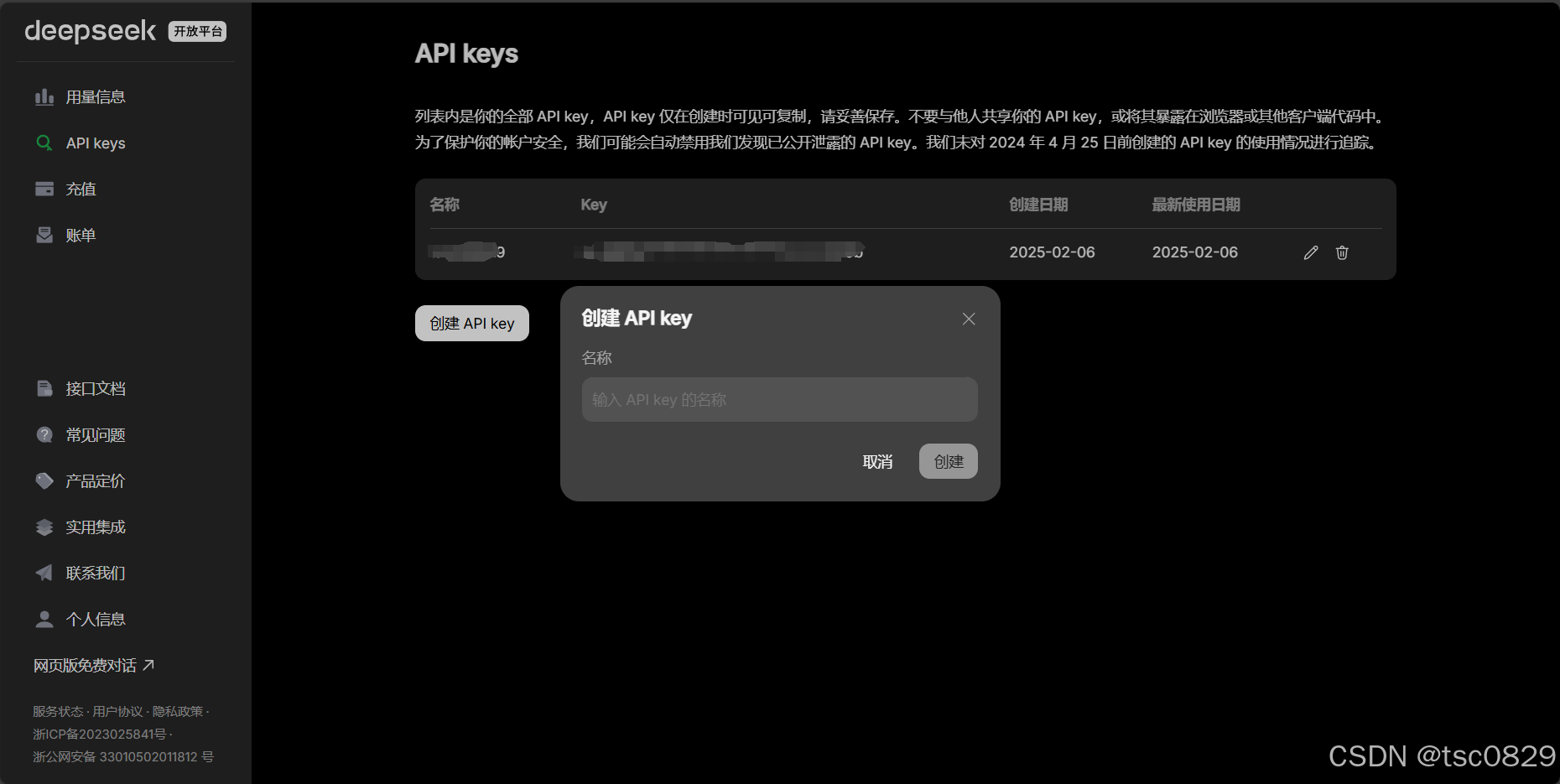Image resolution: width=1560 pixels, height=784 pixels.
Task: Click the 创建 API key dialog title
Action: click(637, 319)
